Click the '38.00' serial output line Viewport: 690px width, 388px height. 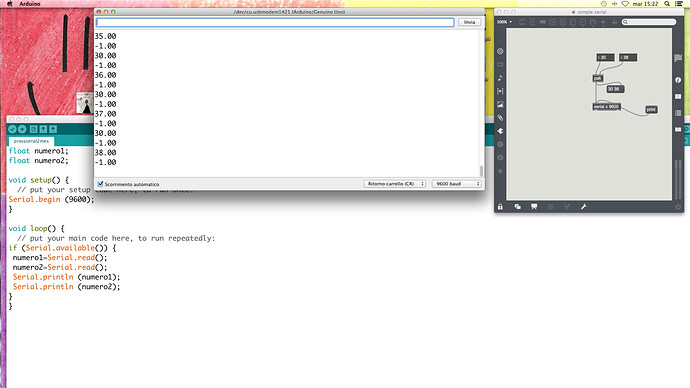[x=106, y=152]
